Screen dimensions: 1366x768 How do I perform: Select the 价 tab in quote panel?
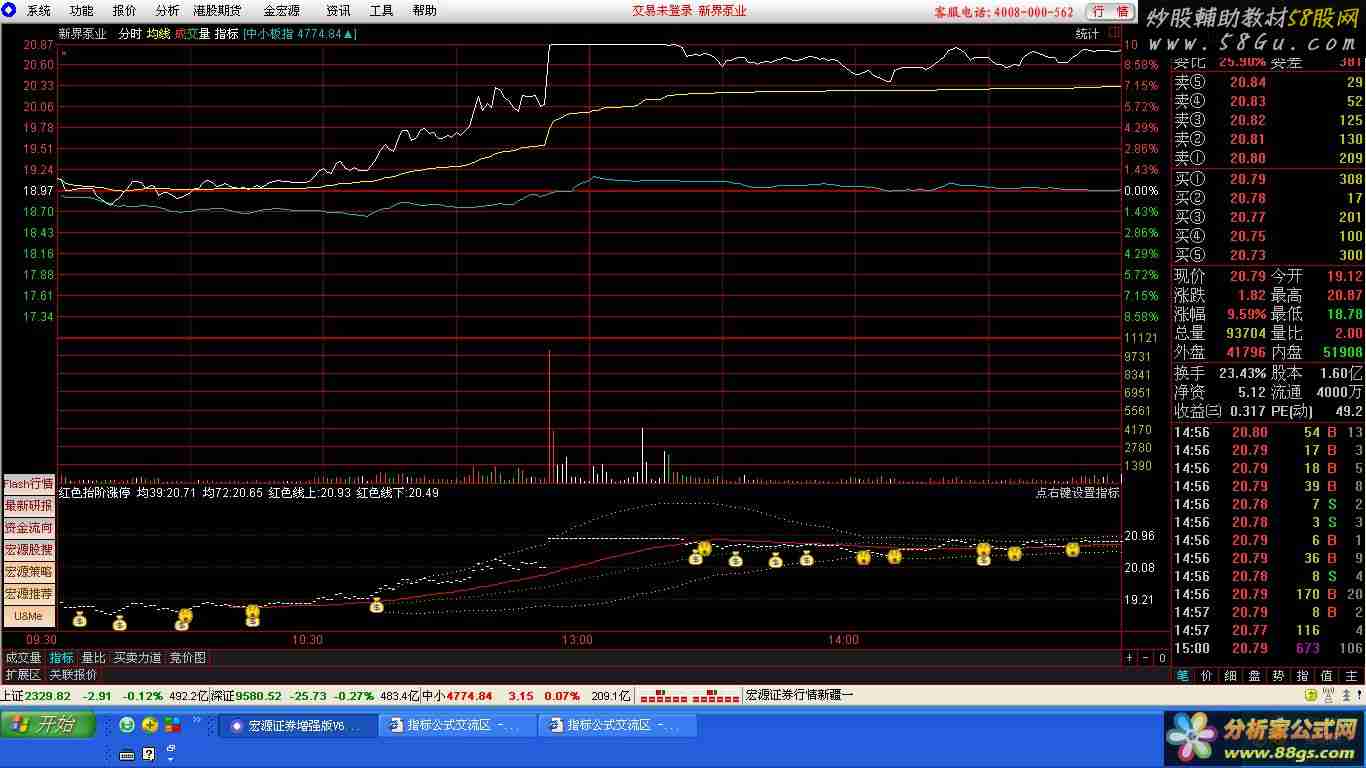(x=1206, y=676)
